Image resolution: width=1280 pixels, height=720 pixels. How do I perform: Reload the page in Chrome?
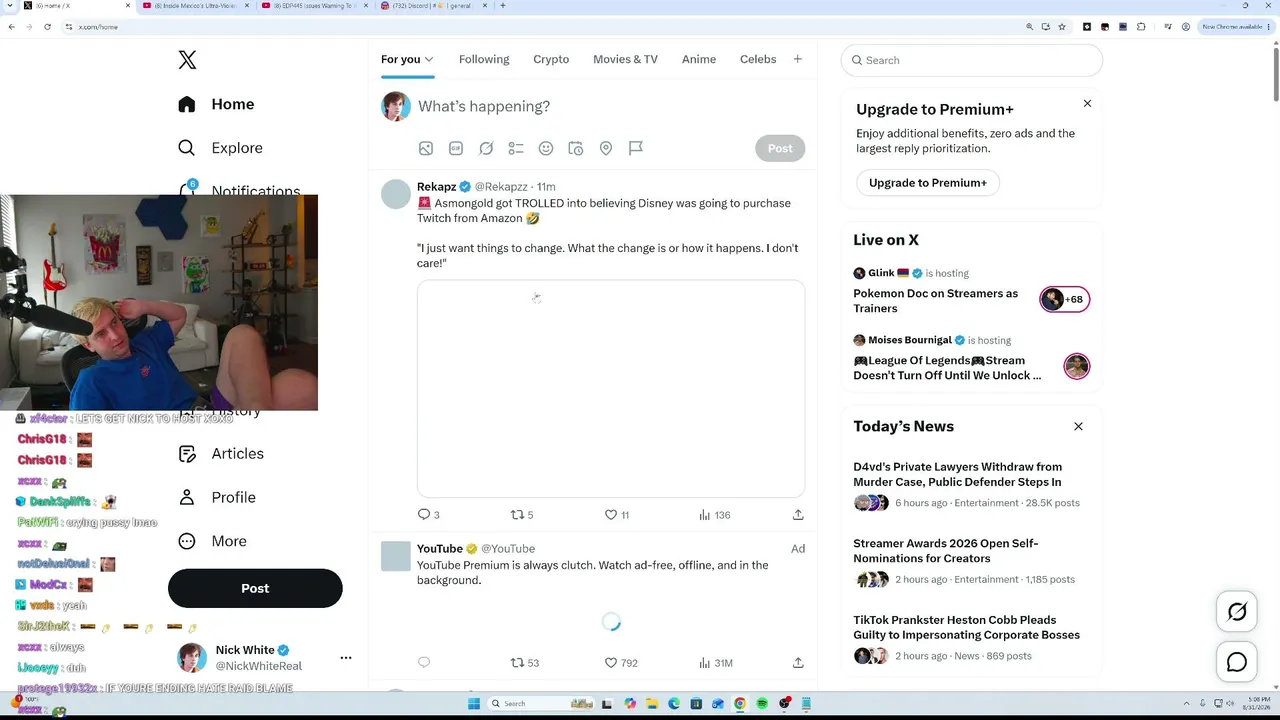coord(47,27)
